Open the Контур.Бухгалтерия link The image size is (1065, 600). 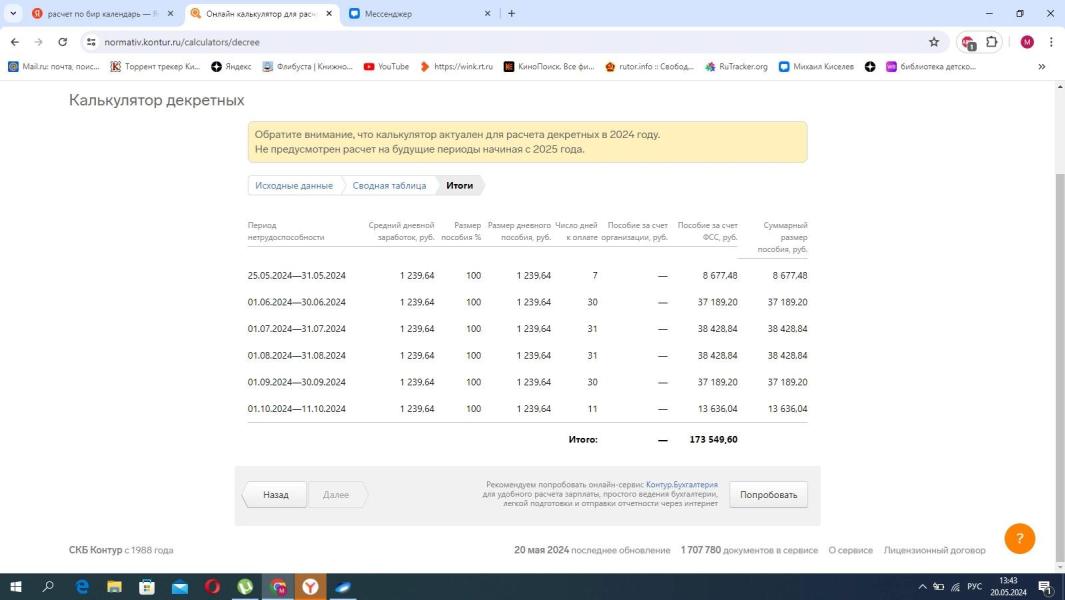[x=681, y=484]
